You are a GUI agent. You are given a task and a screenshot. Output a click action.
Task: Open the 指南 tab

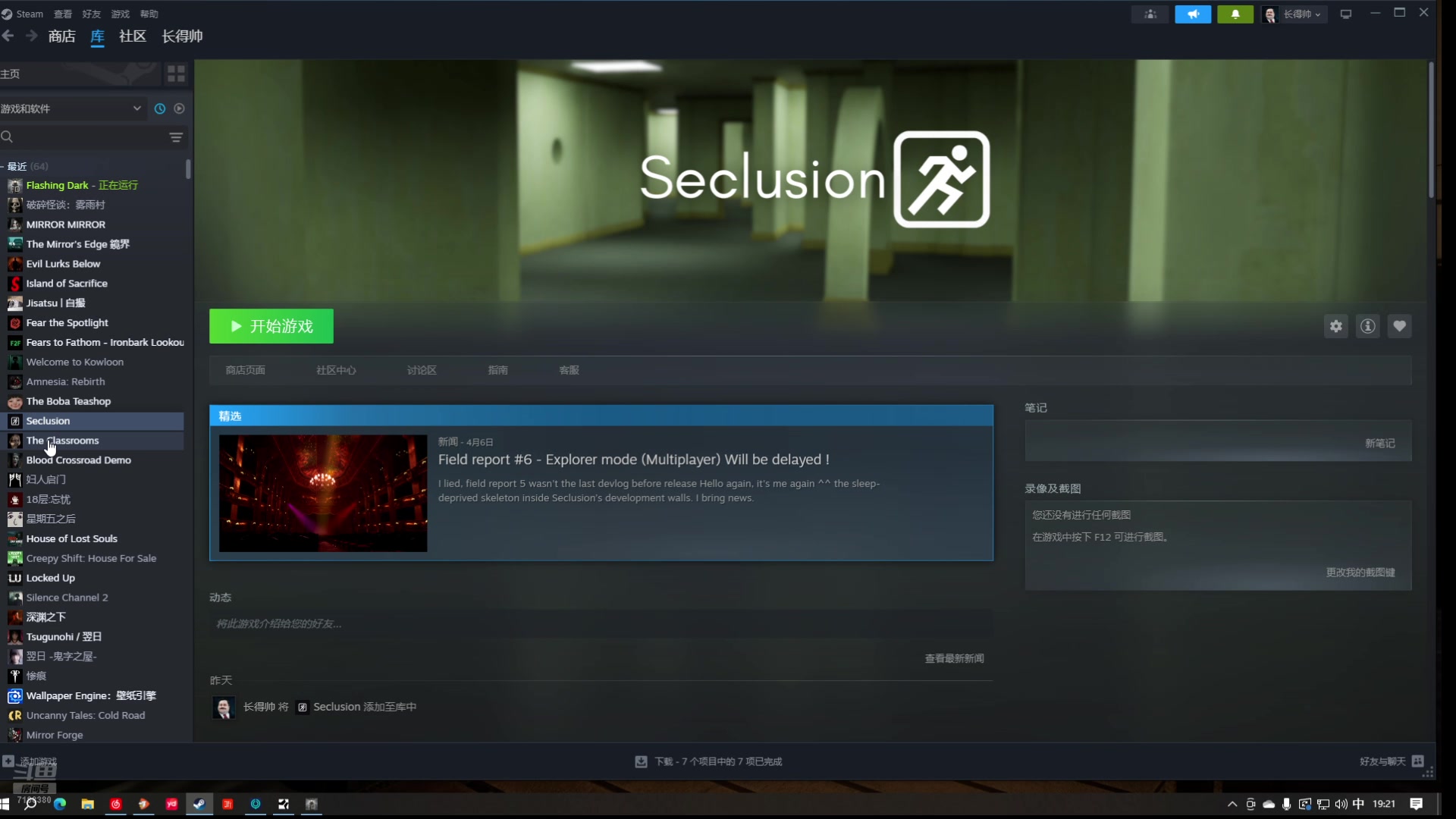(x=497, y=370)
